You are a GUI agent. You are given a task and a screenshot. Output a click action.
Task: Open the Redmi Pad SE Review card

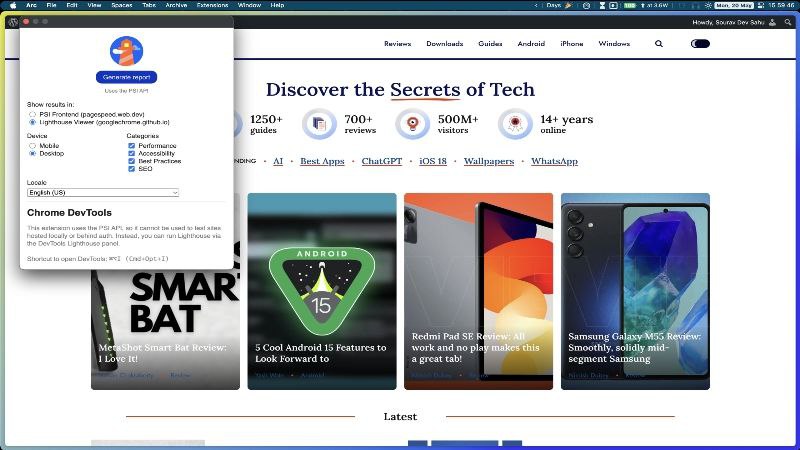(x=479, y=291)
